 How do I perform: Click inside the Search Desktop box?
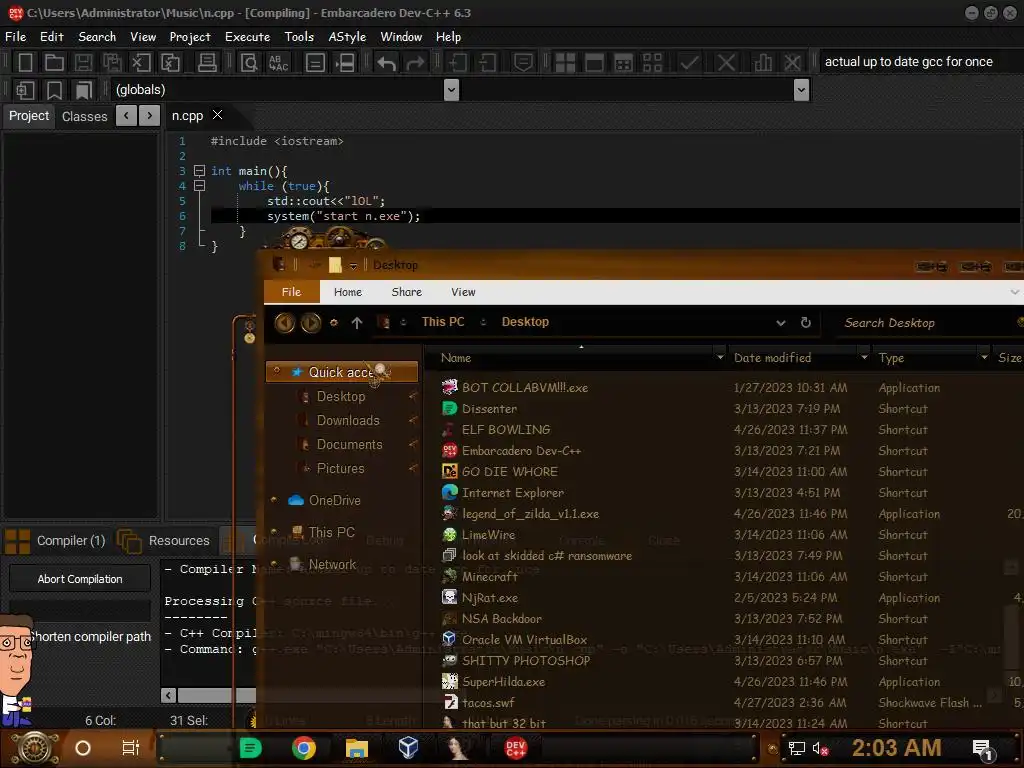(x=921, y=323)
